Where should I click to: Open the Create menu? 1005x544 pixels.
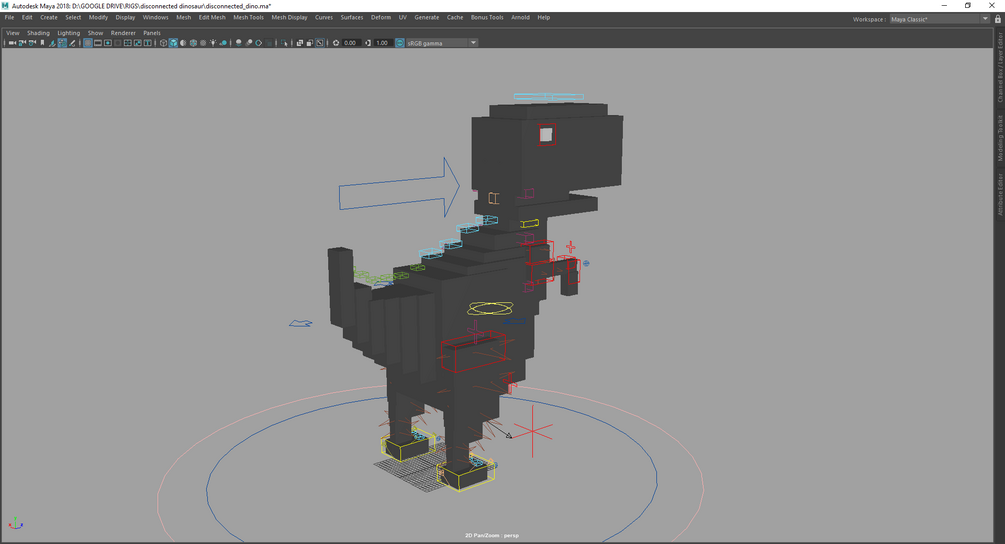point(49,17)
